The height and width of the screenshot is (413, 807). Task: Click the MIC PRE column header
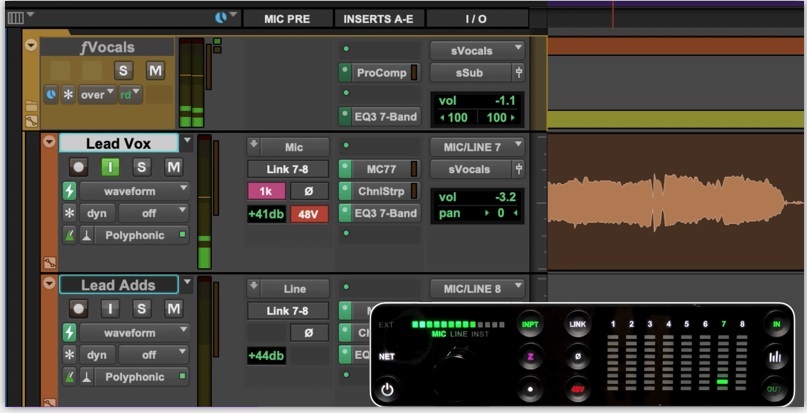pyautogui.click(x=286, y=18)
